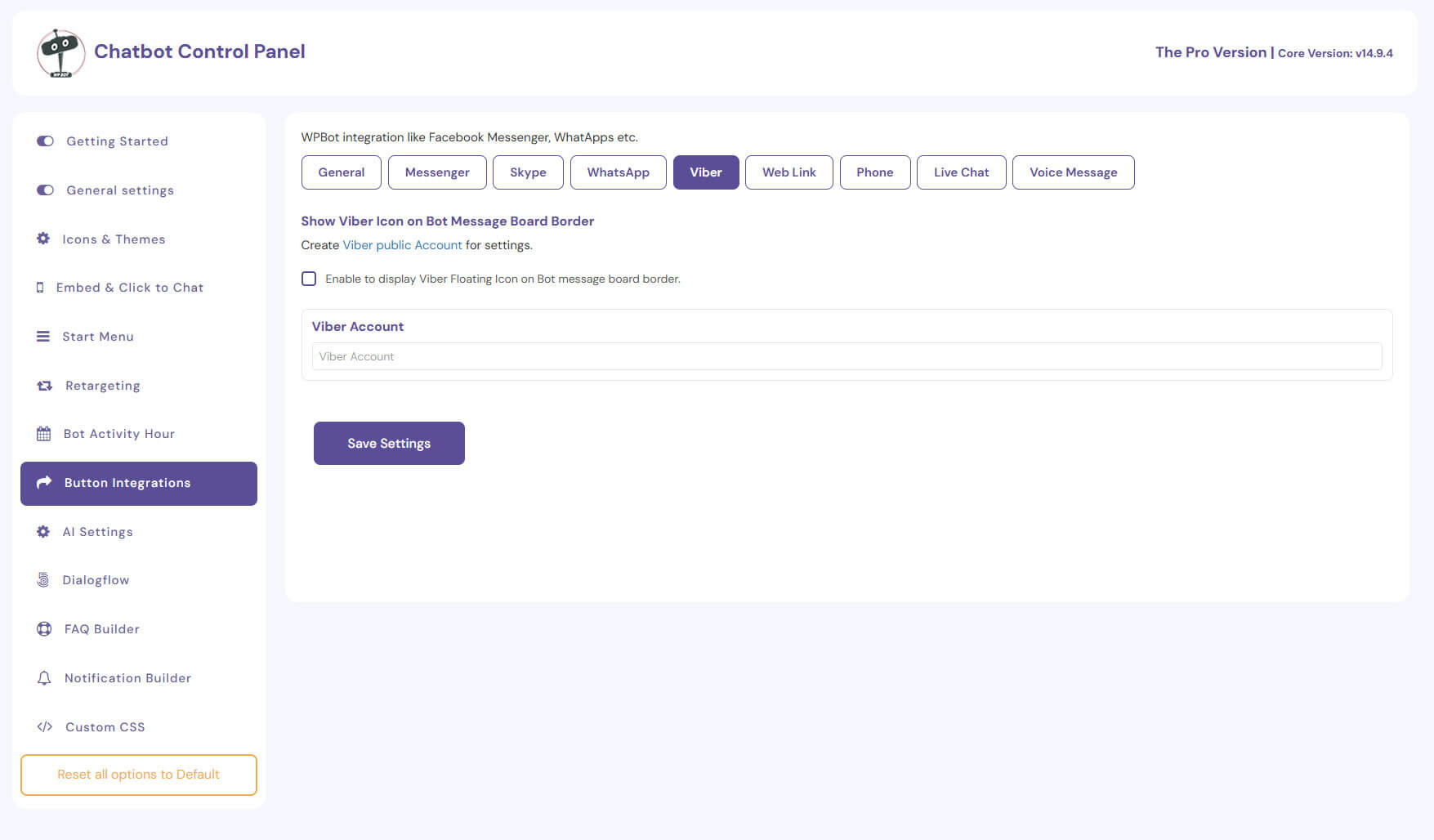Select the Viber tab
The height and width of the screenshot is (840, 1434).
(706, 172)
